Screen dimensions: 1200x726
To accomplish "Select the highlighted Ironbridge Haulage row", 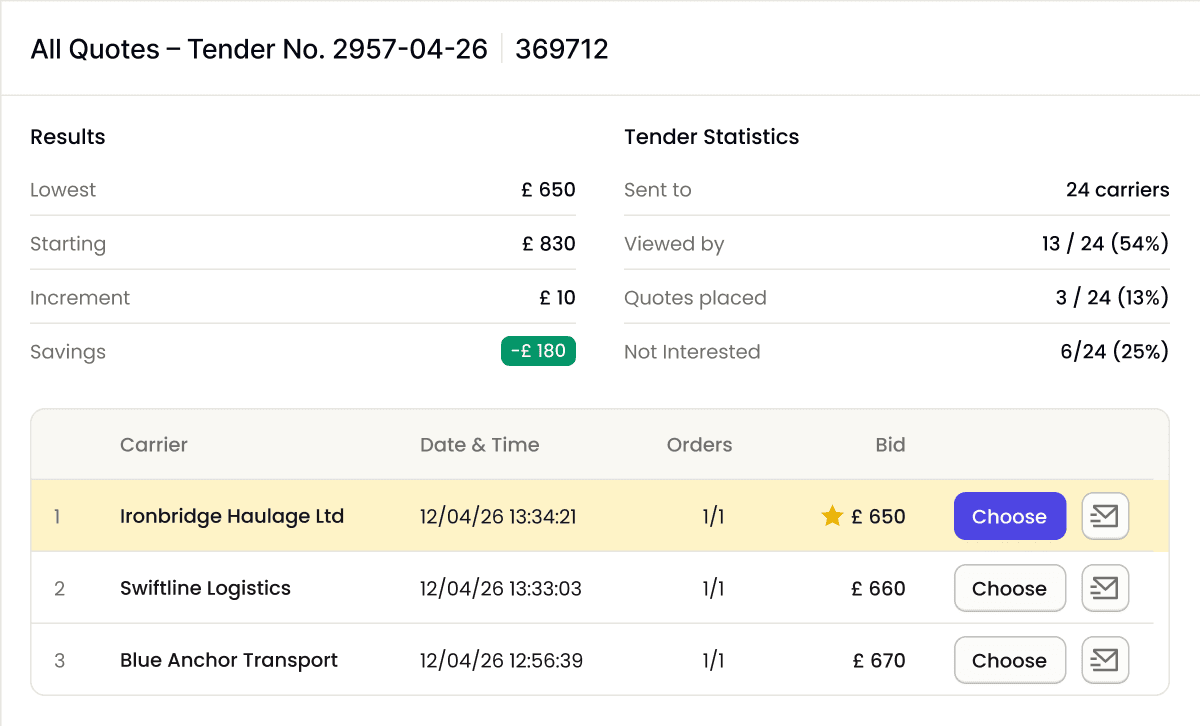I will (600, 516).
